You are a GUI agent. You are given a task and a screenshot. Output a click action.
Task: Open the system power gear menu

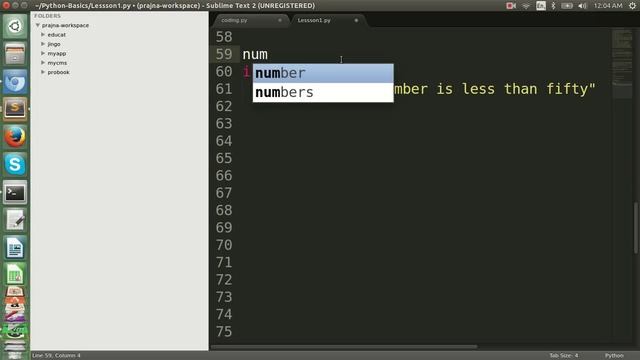[x=632, y=6]
